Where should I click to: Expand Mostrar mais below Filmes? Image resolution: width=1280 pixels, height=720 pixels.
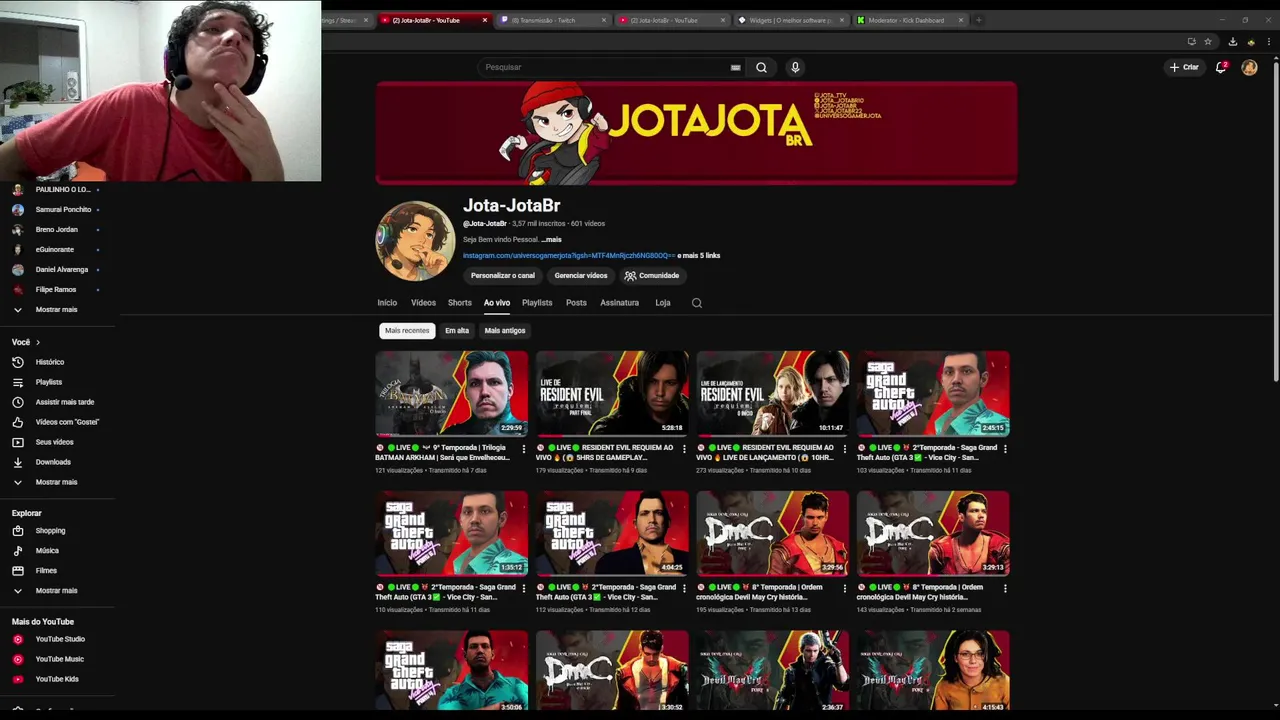56,591
